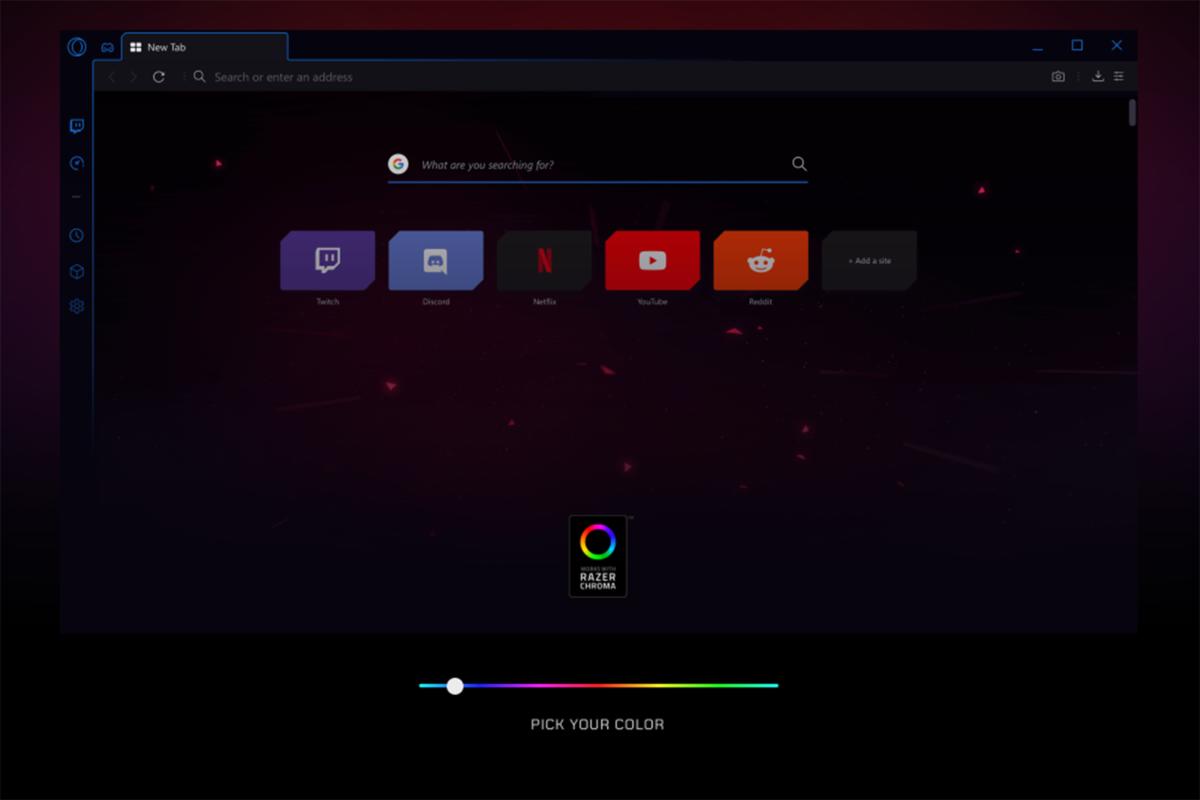This screenshot has width=1200, height=800.
Task: Take a snapshot with camera icon
Action: point(1058,77)
